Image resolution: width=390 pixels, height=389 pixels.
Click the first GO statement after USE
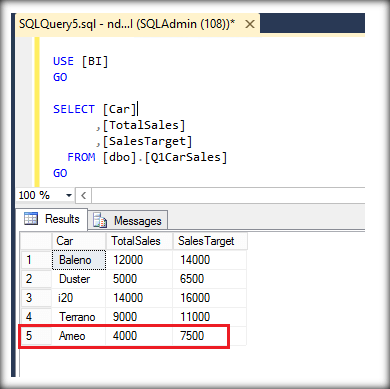point(60,77)
